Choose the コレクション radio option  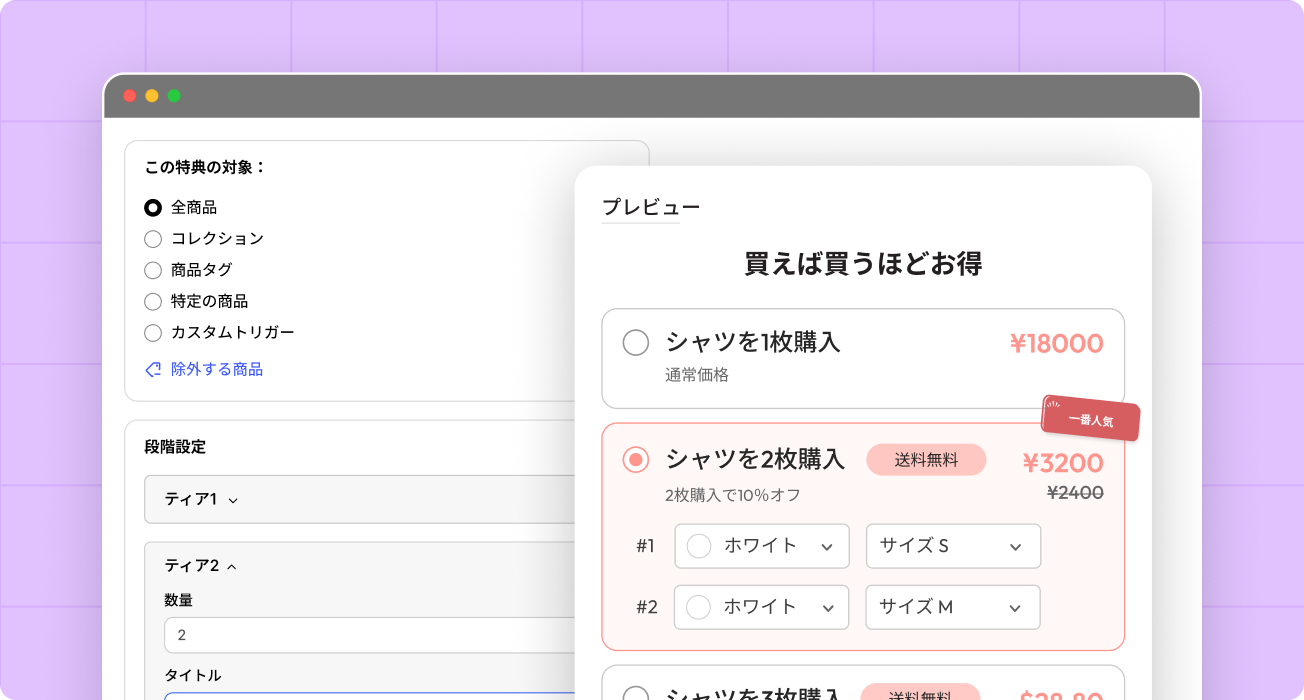click(153, 239)
